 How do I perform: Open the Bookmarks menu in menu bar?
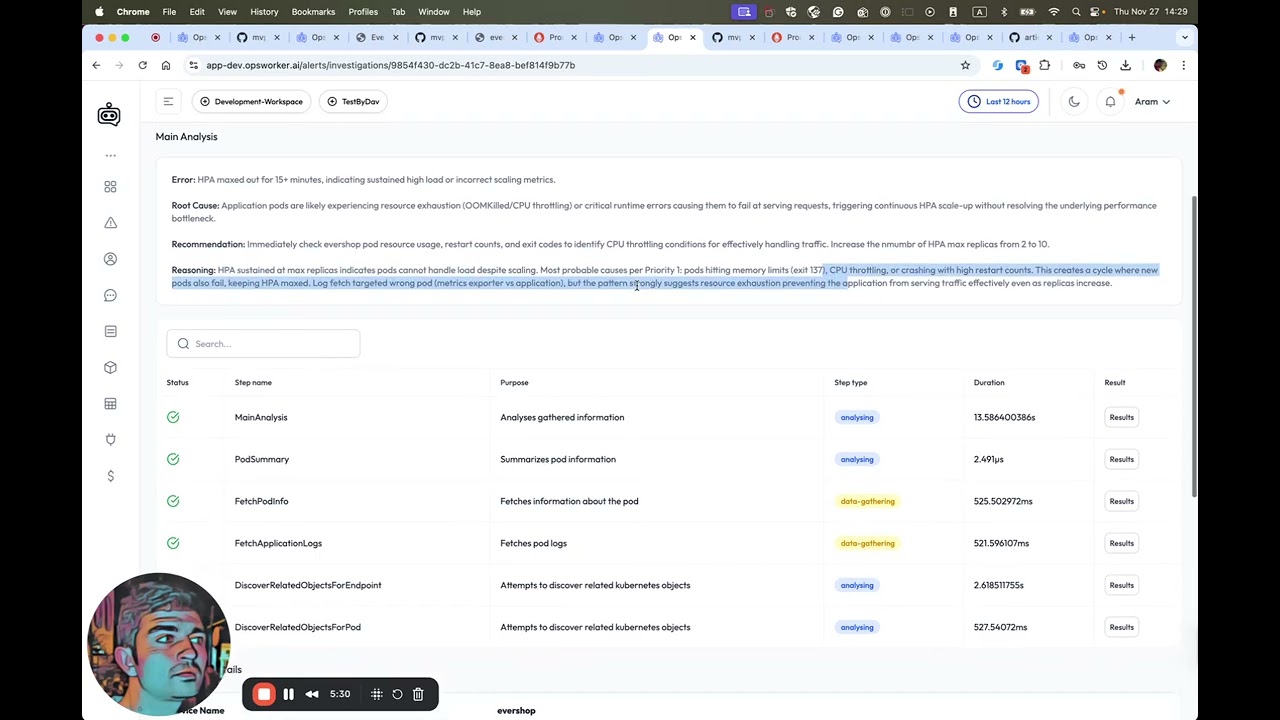coord(313,12)
